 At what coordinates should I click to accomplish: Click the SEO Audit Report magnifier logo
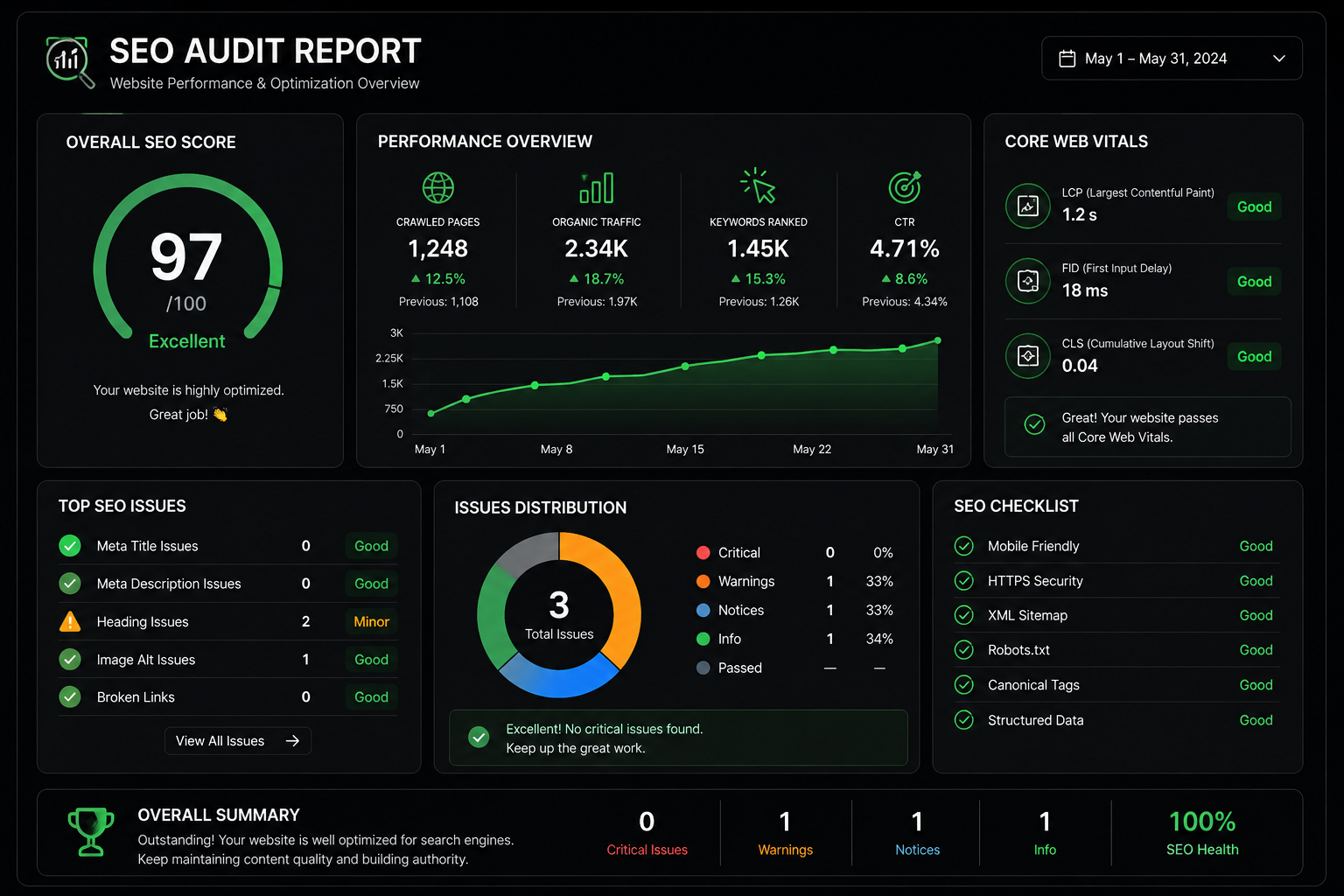pos(70,62)
